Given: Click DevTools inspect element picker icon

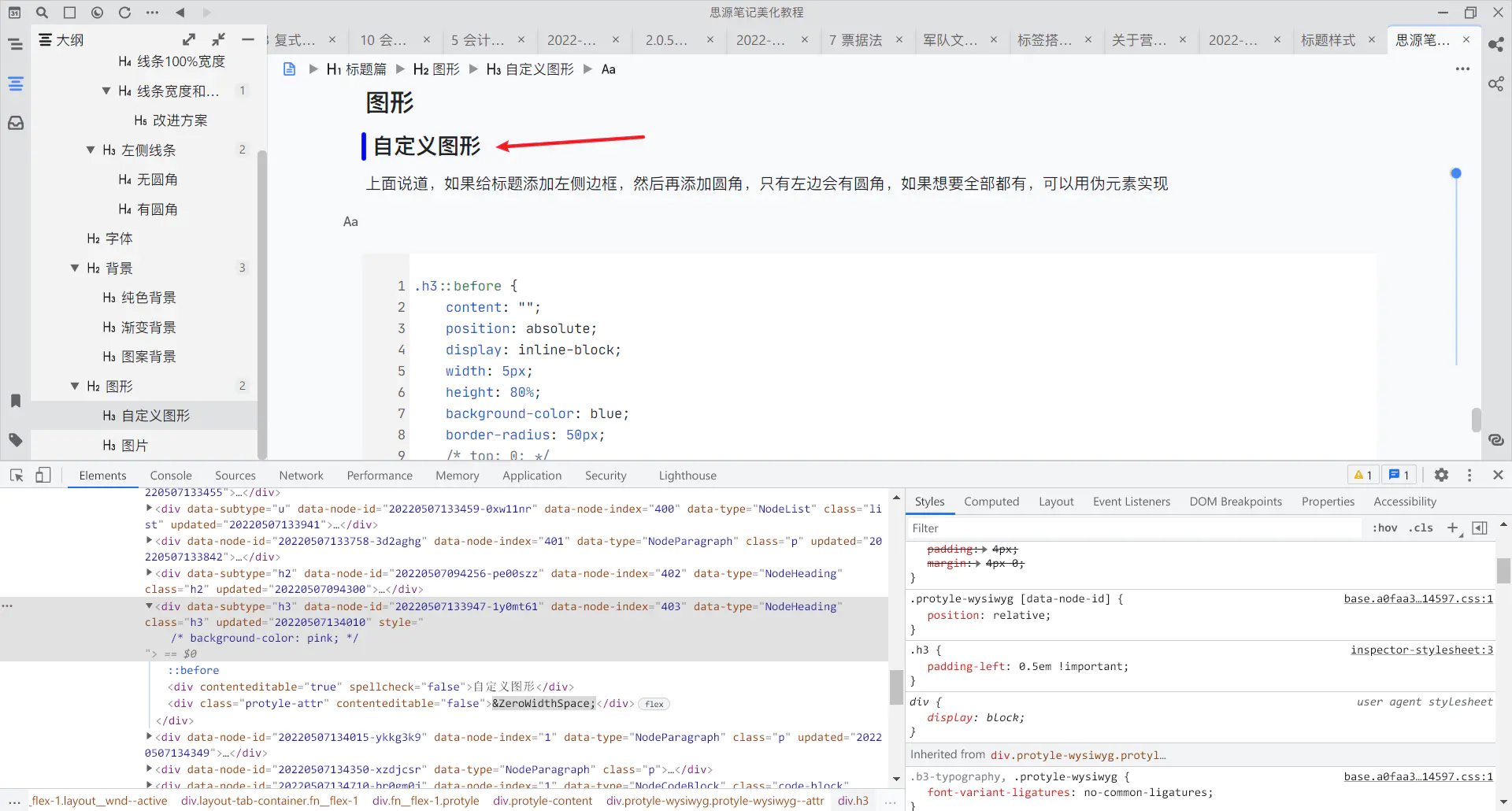Looking at the screenshot, I should click(x=17, y=476).
